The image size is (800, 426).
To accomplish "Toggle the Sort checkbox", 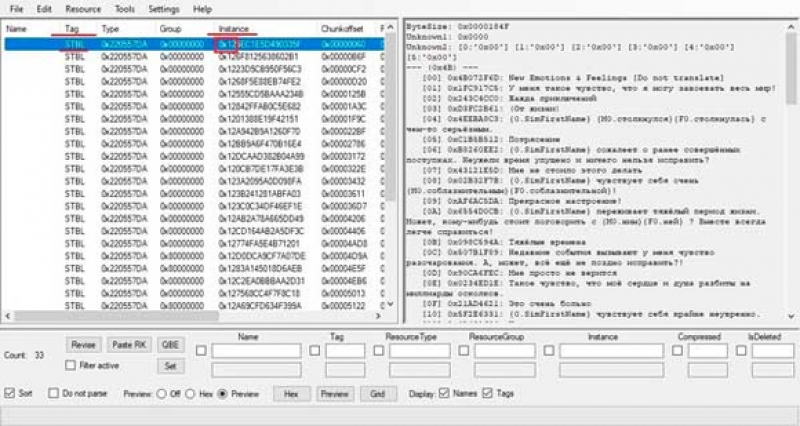I will (10, 394).
